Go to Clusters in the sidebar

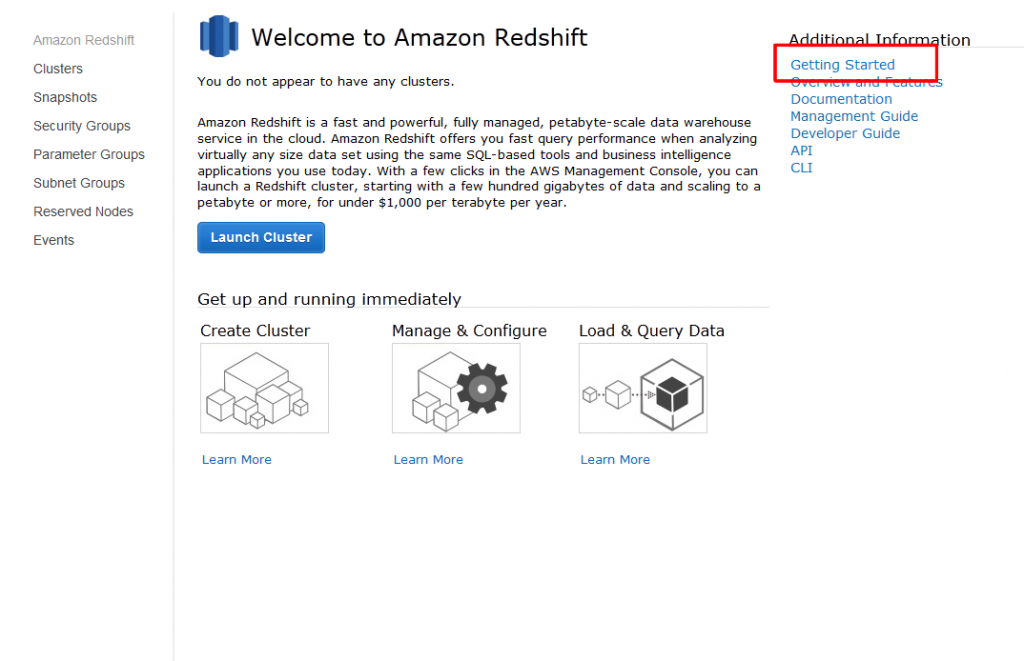click(58, 69)
